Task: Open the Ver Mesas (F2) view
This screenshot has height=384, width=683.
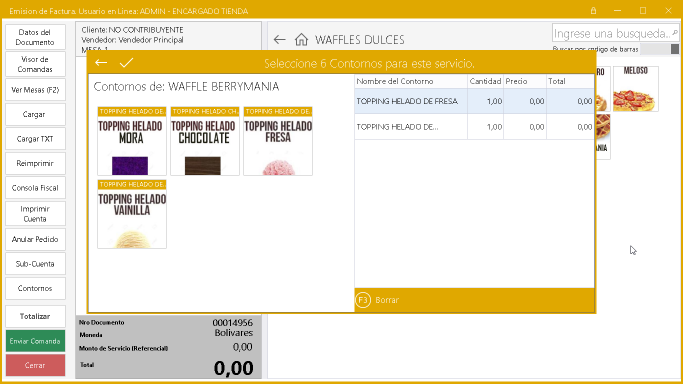Action: coord(35,90)
